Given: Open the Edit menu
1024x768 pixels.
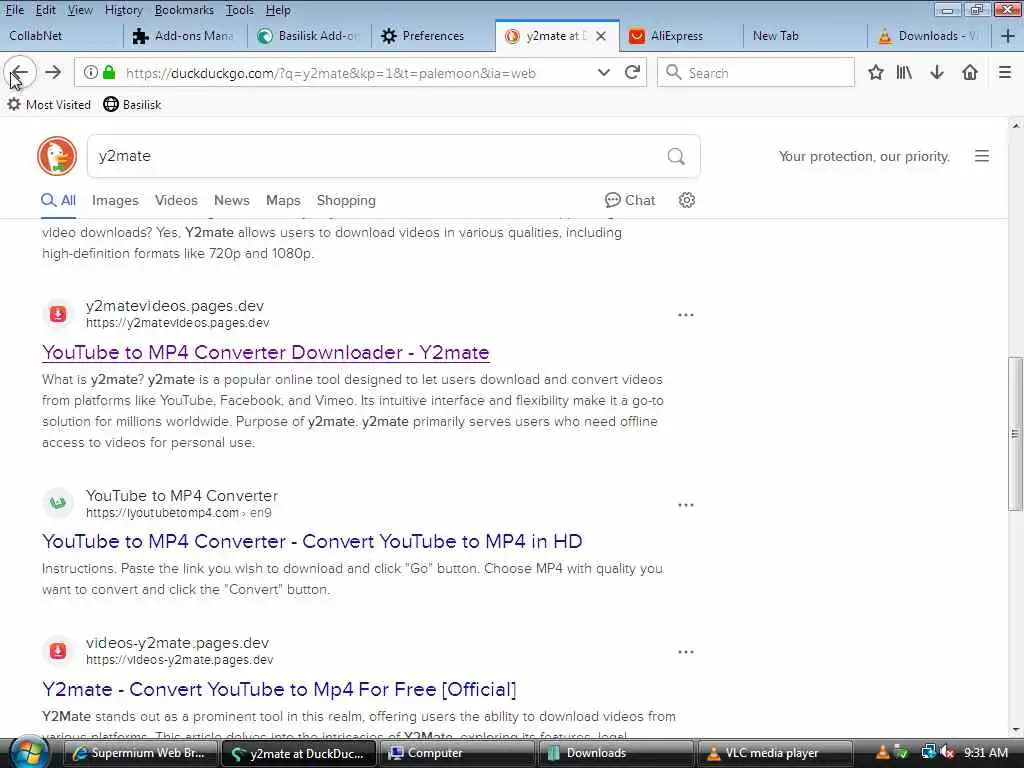Looking at the screenshot, I should 46,10.
